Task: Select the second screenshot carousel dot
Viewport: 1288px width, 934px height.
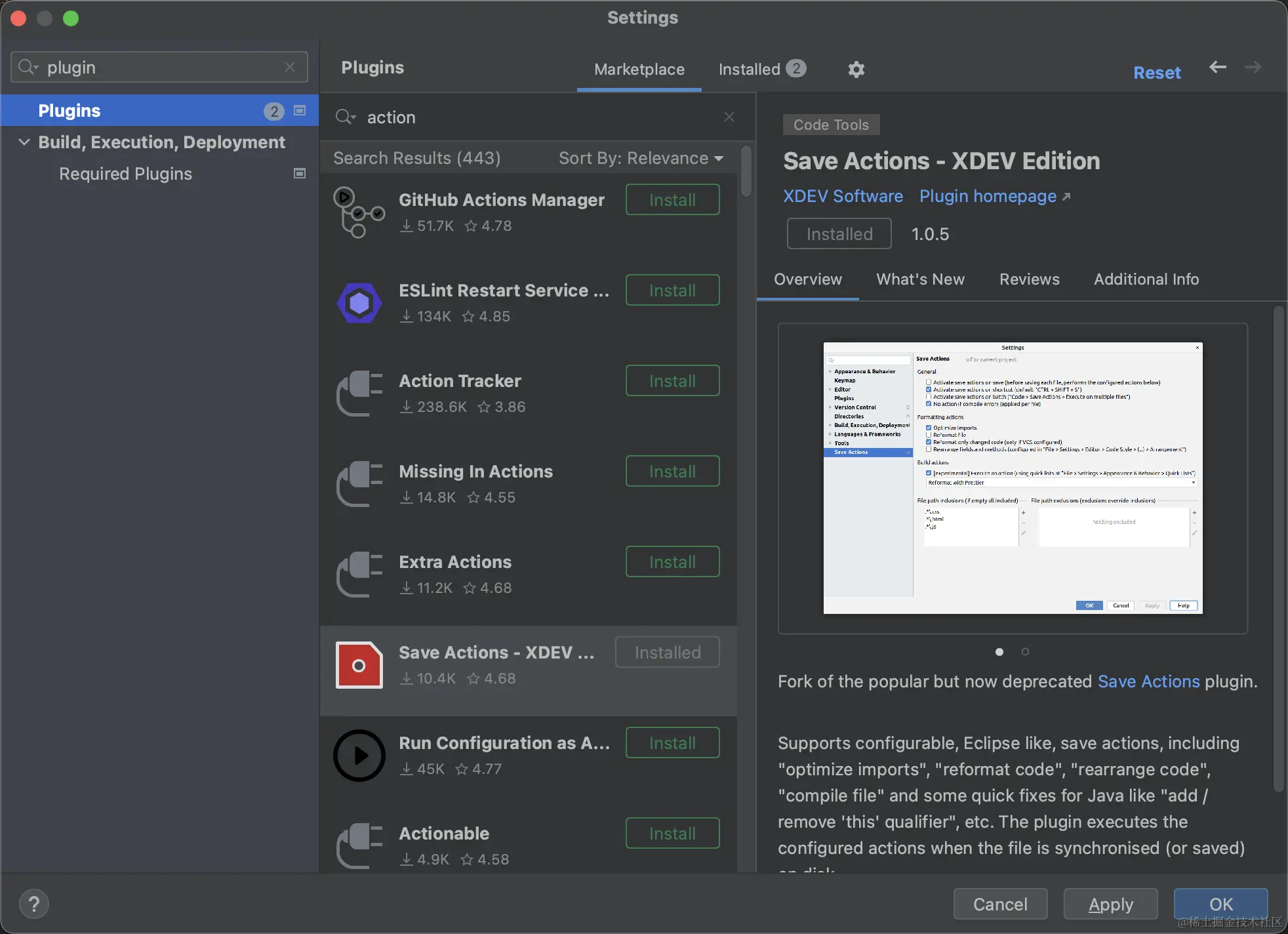Action: (x=1025, y=651)
